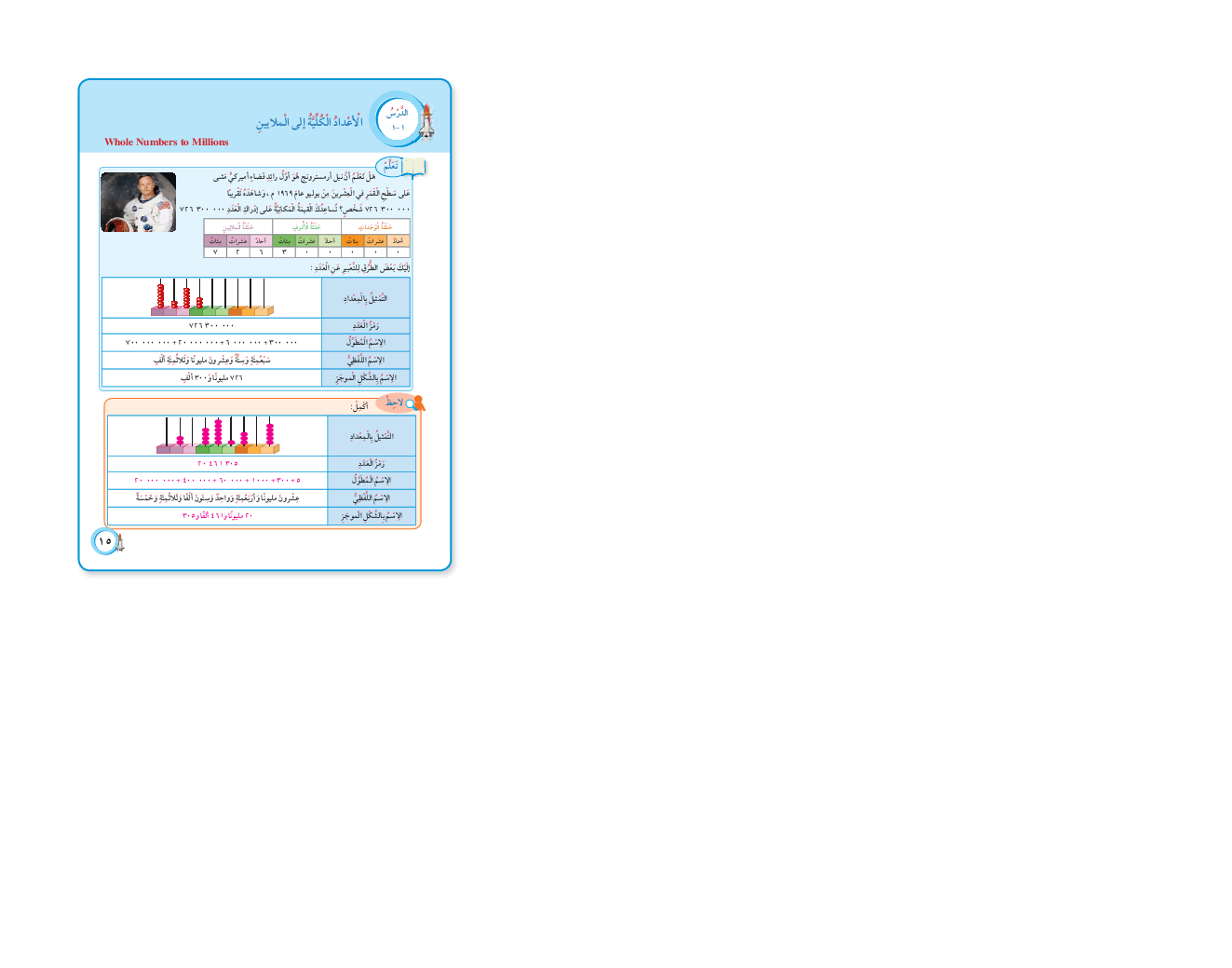The image size is (1232, 968).
Task: Click the page number 15 circle badge
Action: pyautogui.click(x=104, y=541)
